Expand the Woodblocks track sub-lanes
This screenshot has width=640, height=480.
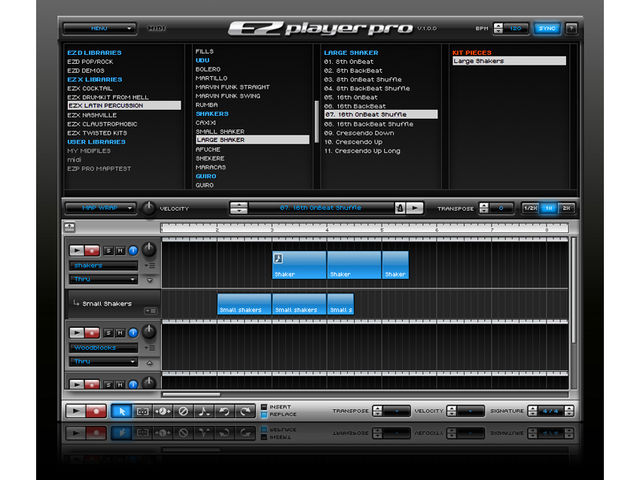149,362
